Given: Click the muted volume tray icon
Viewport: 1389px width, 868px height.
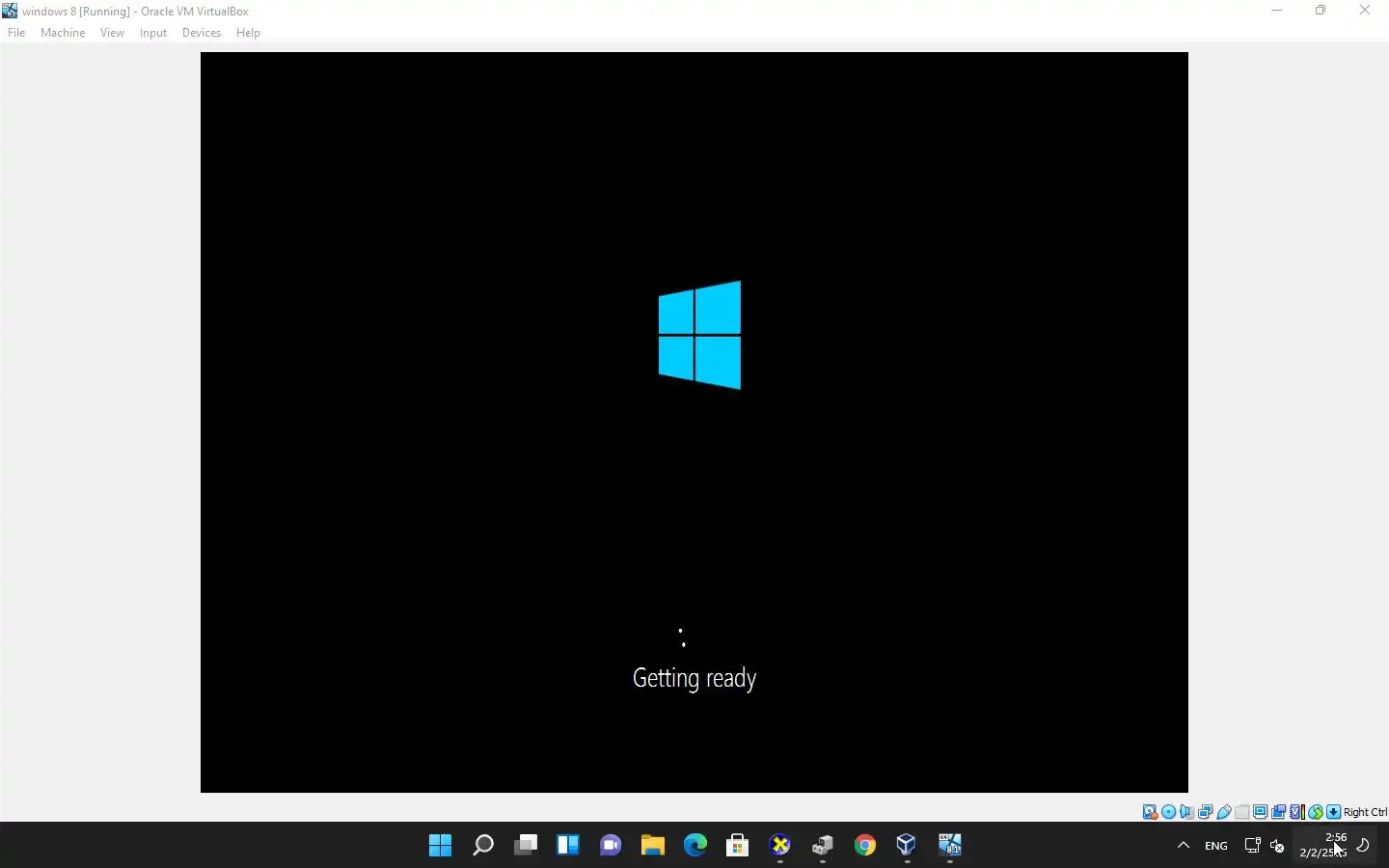Looking at the screenshot, I should tap(1277, 846).
